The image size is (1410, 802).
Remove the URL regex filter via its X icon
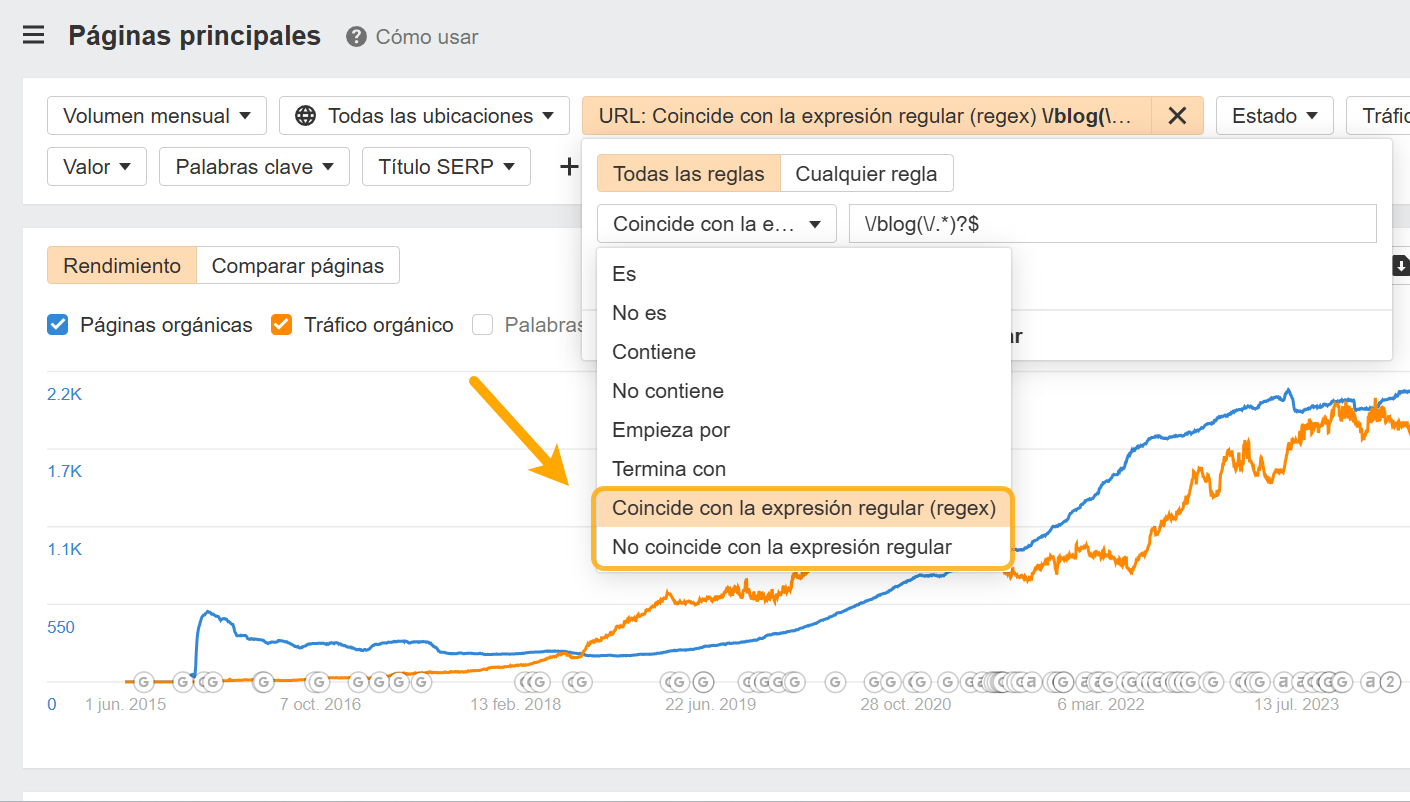coord(1176,115)
